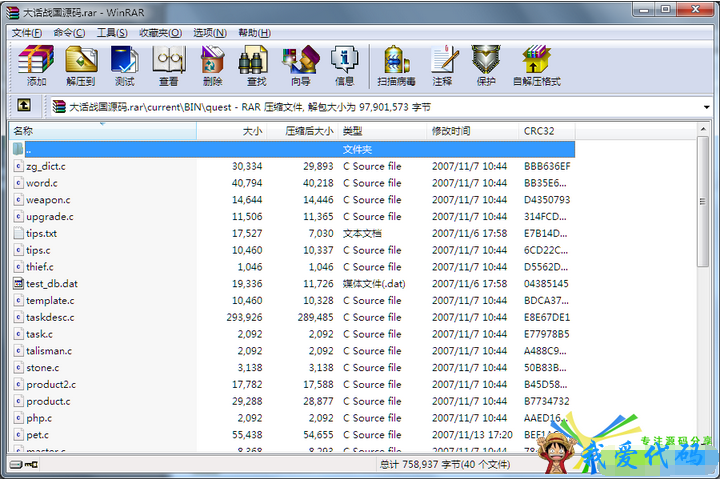Sort by the 类型 column header
Screen dimensions: 720x479
pos(382,131)
